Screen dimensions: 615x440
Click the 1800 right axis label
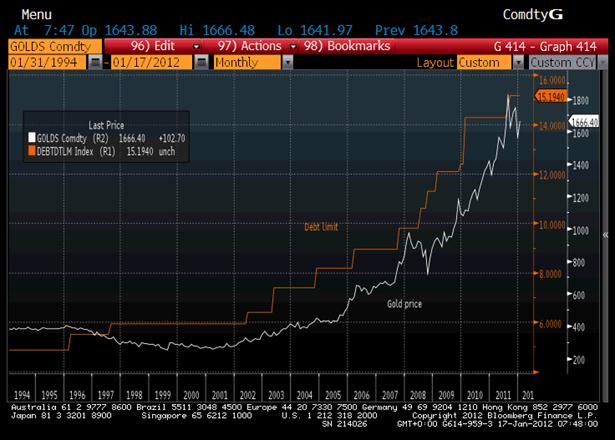point(580,101)
